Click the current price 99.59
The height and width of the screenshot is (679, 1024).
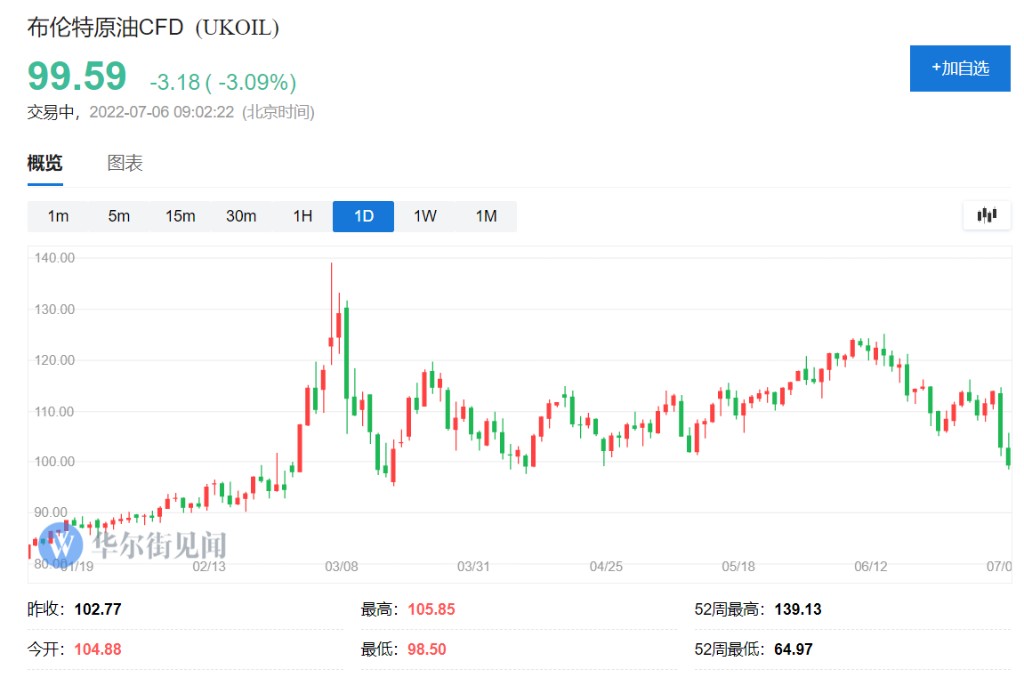pos(77,77)
